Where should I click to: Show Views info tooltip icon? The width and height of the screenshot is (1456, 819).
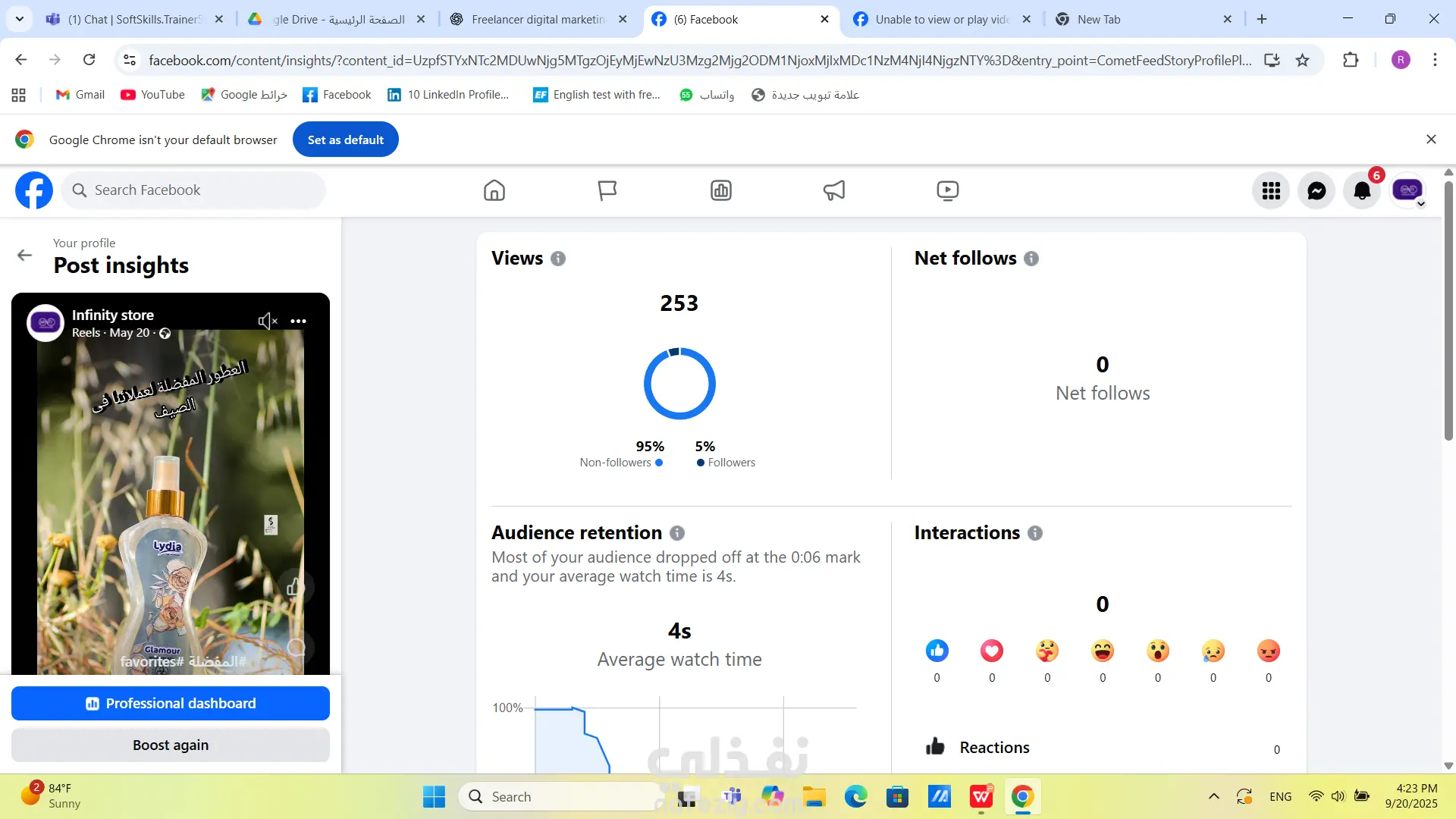[x=558, y=259]
